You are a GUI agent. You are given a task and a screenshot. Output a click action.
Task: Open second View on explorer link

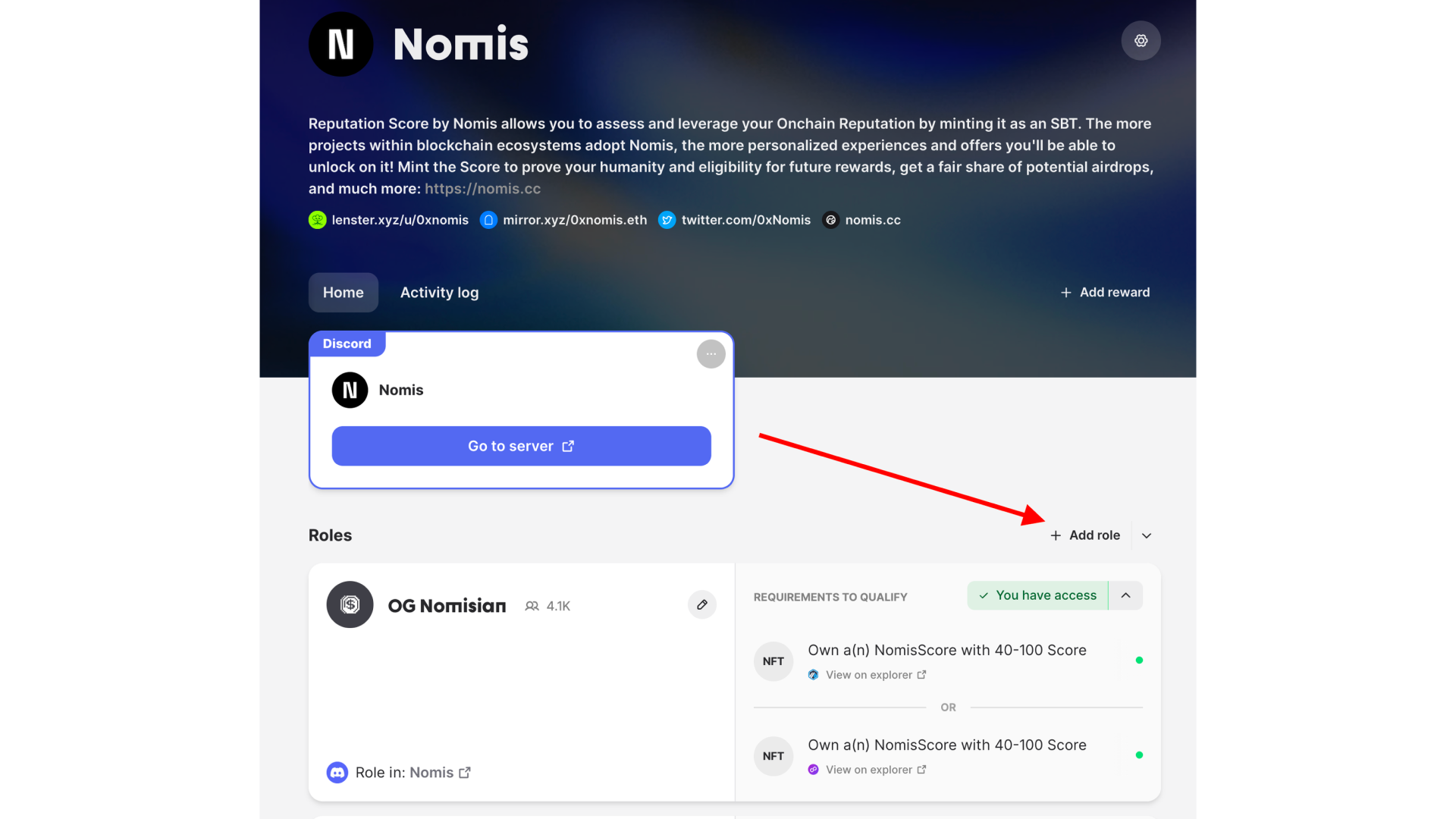875,770
